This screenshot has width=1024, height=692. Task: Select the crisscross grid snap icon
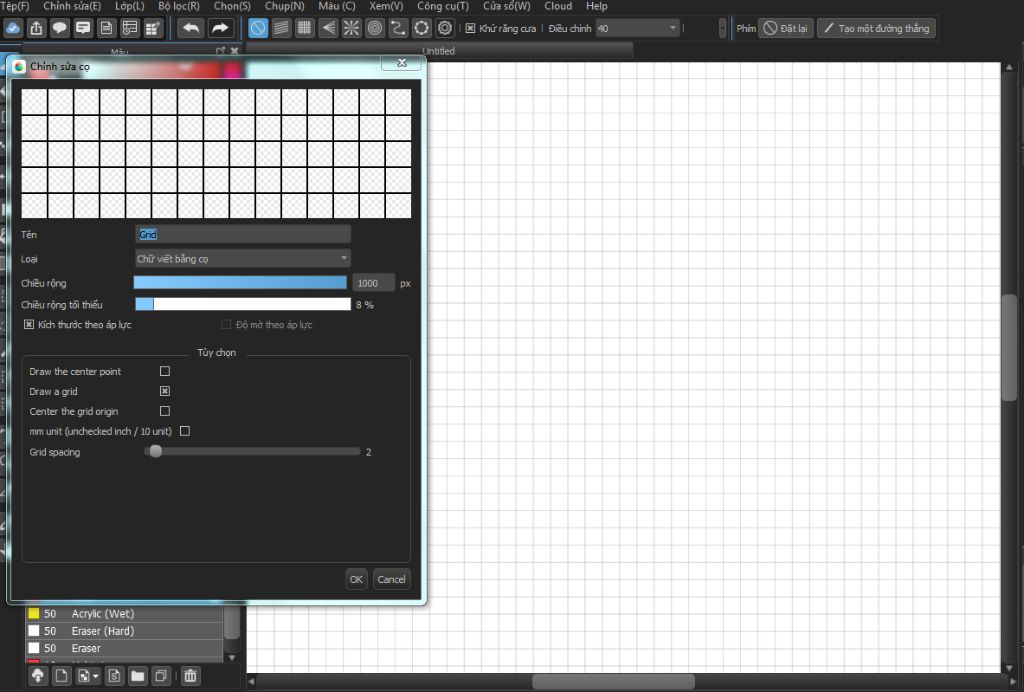[x=304, y=28]
